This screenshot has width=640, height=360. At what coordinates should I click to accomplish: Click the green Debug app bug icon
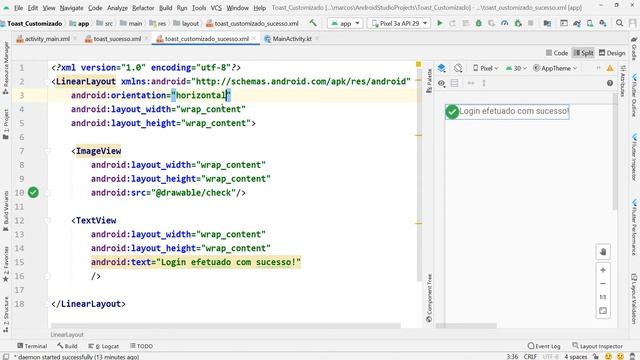[478, 23]
